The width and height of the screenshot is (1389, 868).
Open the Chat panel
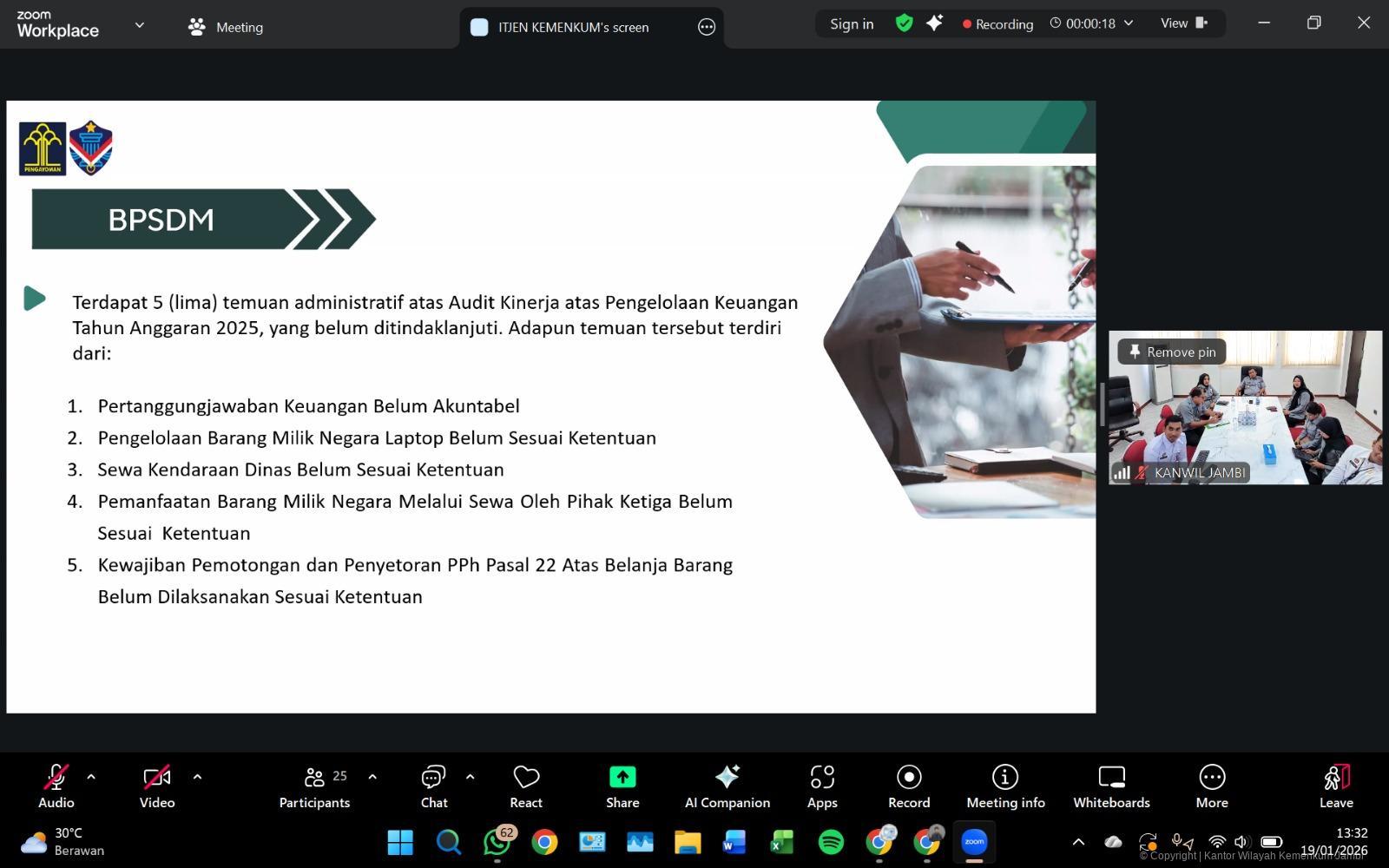click(433, 786)
